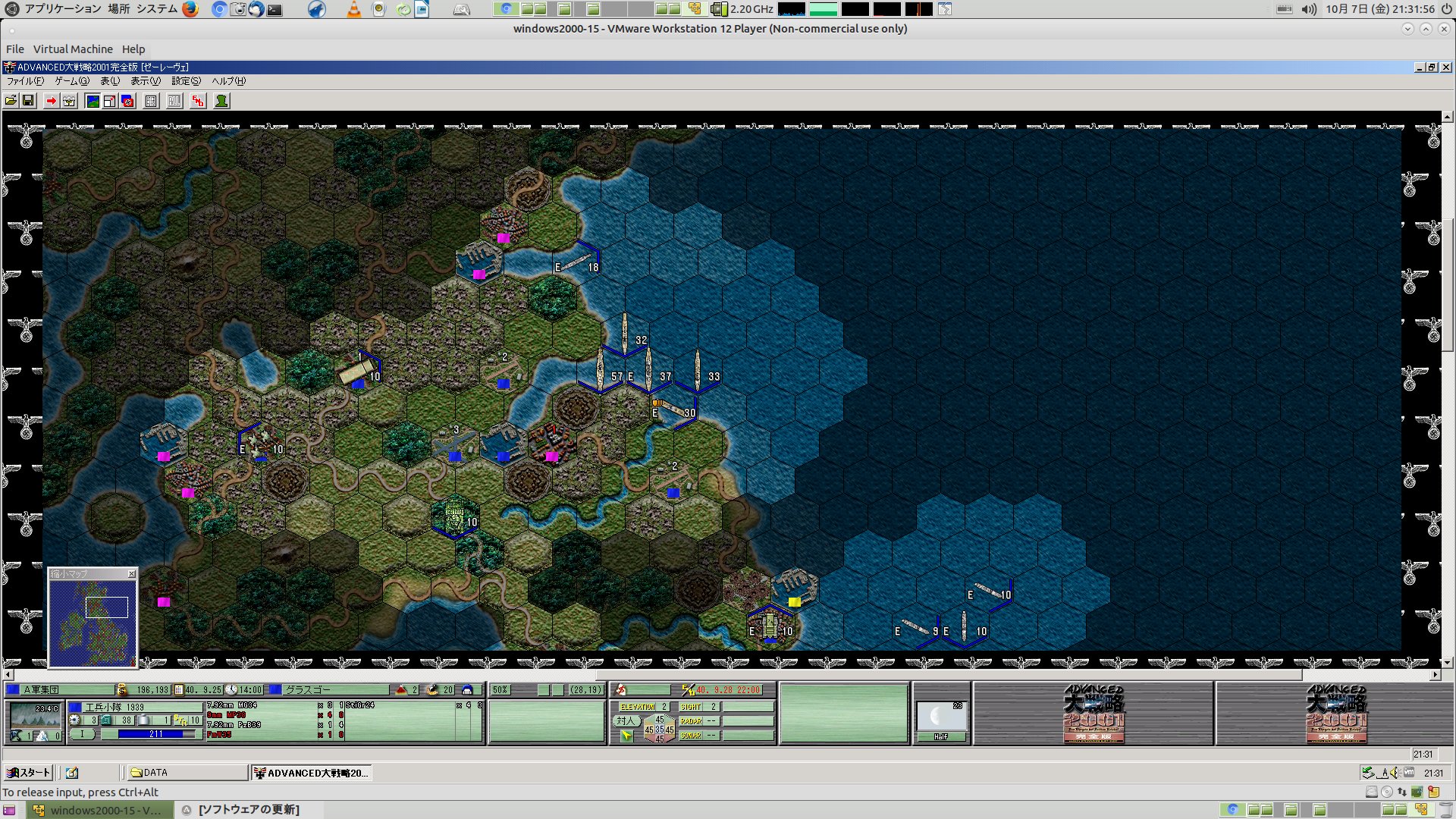Screen dimensions: 1456x819
Task: Click the toolbar icon right of red arrow
Action: click(69, 101)
